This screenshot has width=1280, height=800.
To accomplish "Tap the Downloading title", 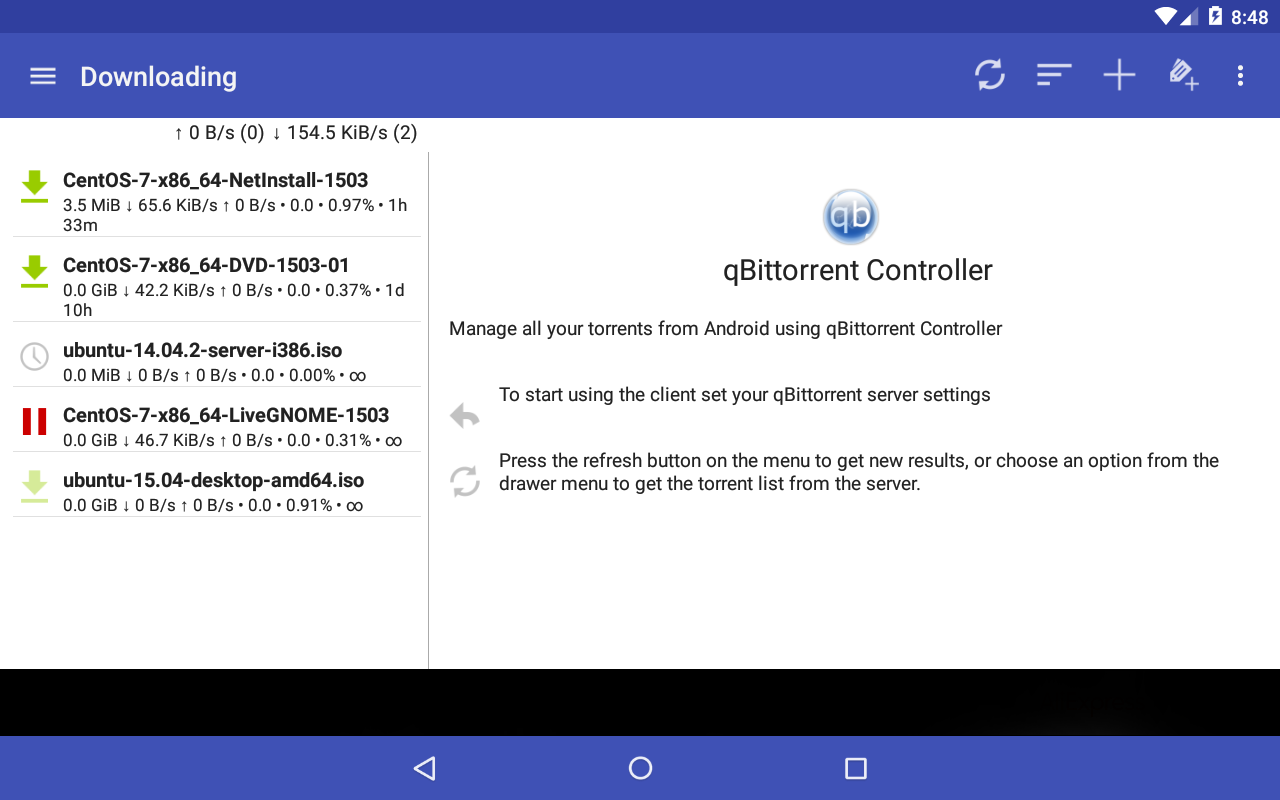I will click(158, 77).
